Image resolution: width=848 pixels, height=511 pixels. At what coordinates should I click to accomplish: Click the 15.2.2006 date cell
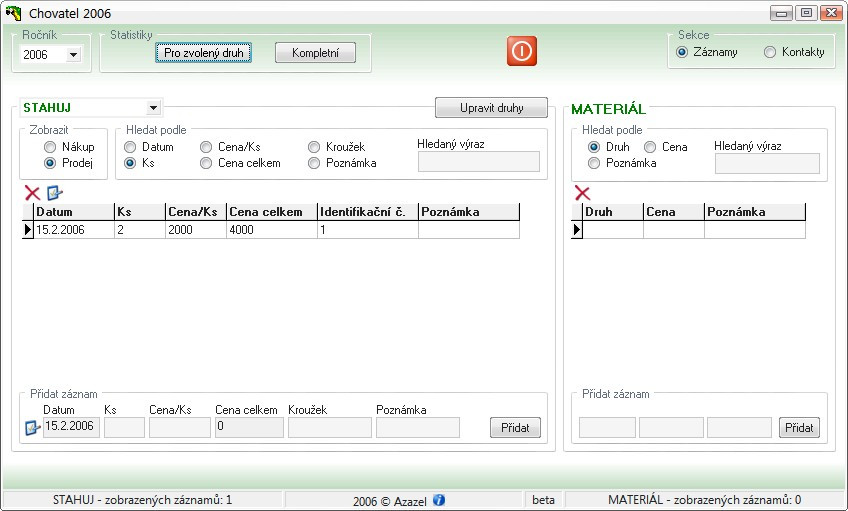click(74, 230)
